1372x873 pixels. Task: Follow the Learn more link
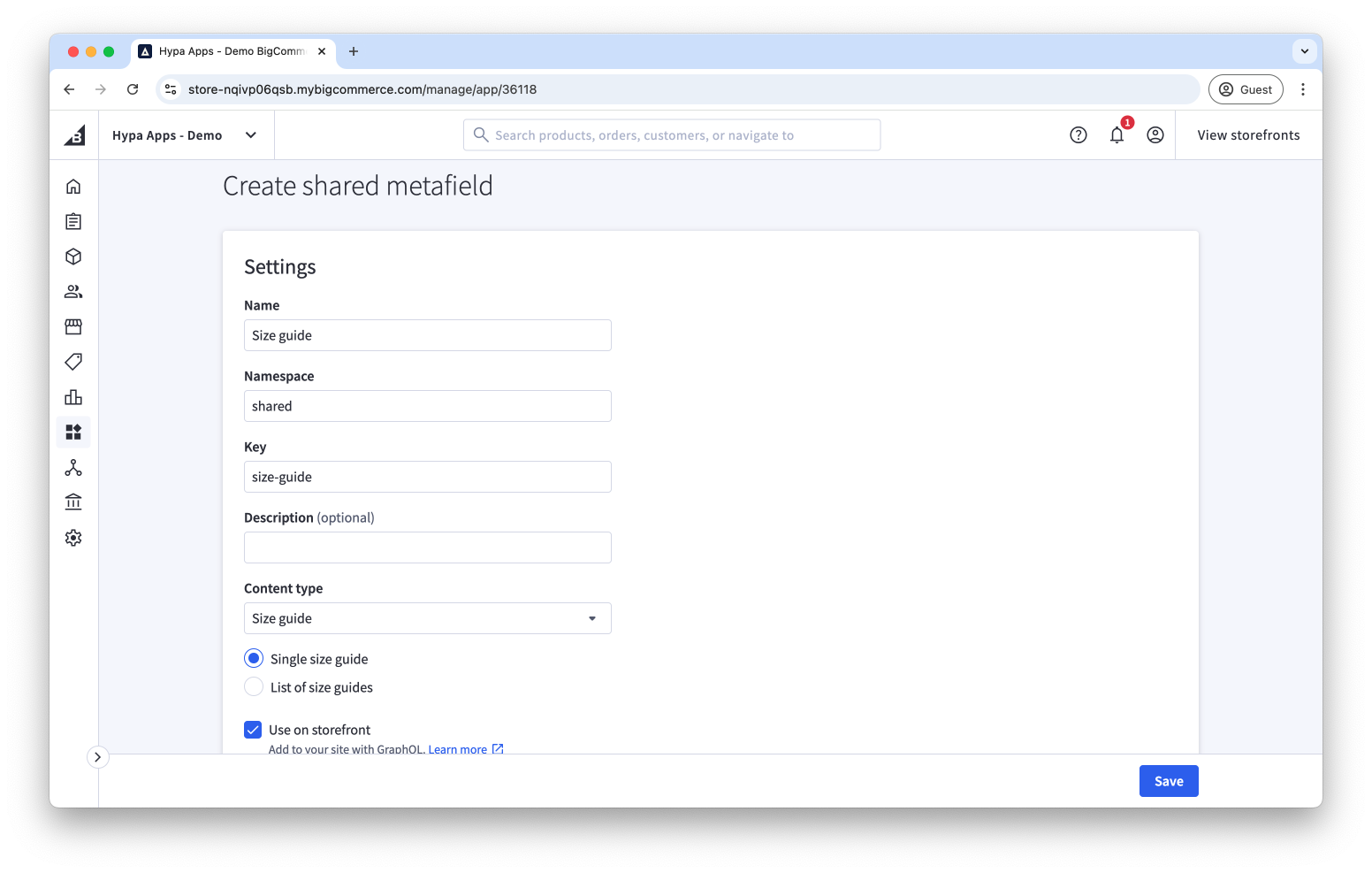click(465, 749)
